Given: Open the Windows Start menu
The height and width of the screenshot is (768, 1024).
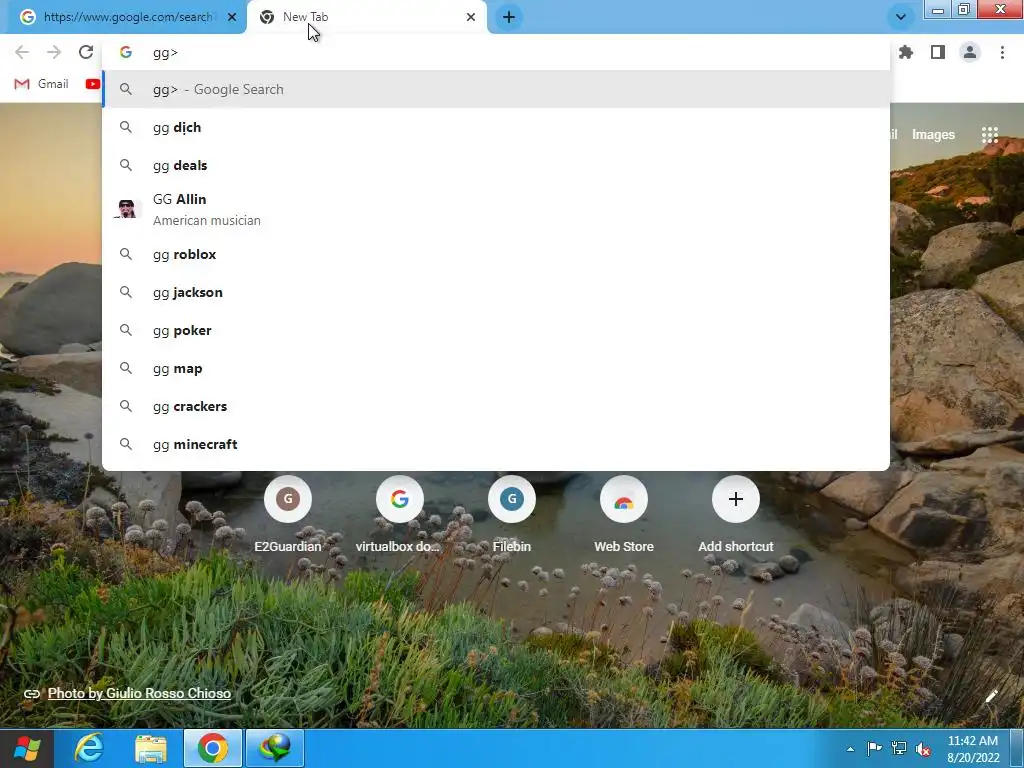Looking at the screenshot, I should [26, 748].
